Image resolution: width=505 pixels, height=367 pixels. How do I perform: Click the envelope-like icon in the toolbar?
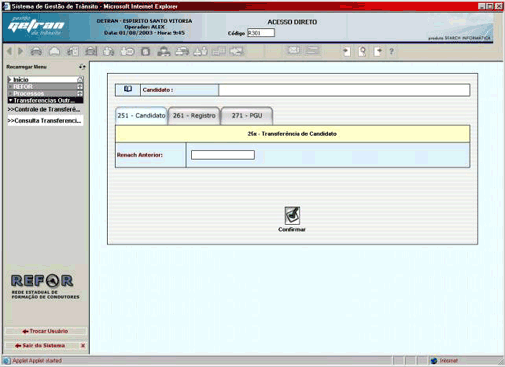(294, 51)
